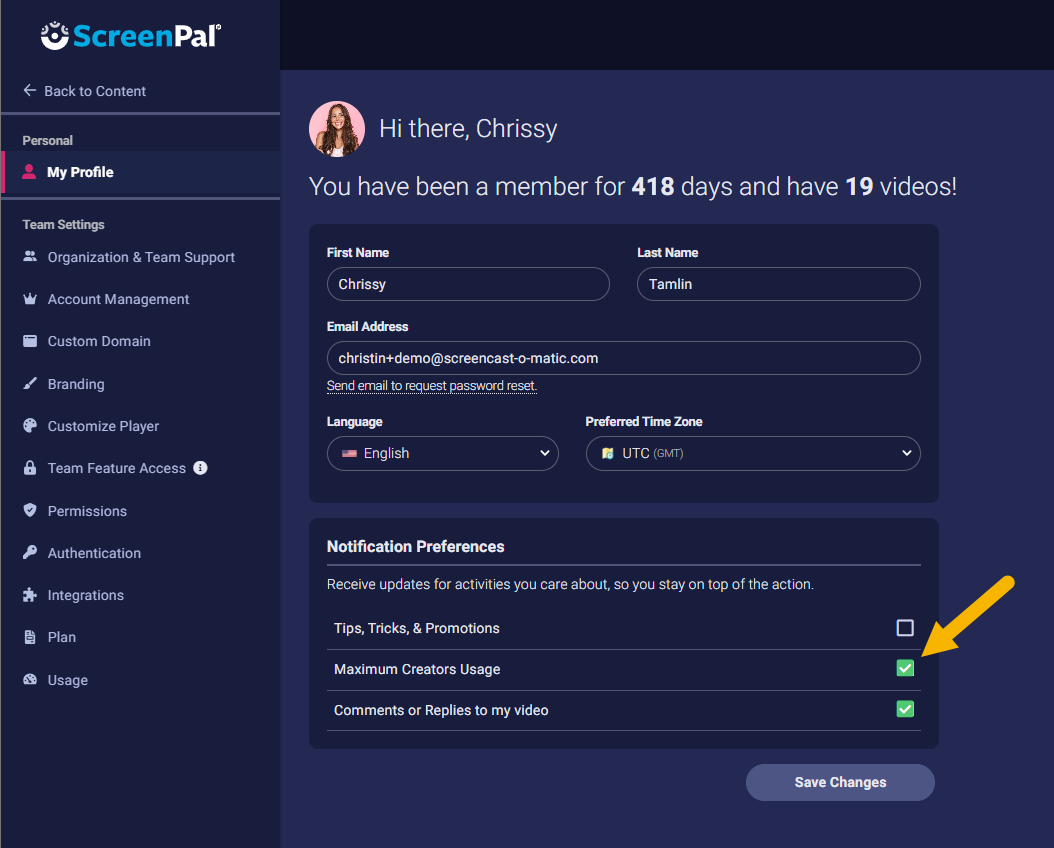
Task: Click the palette icon for Customize Player
Action: 29,426
